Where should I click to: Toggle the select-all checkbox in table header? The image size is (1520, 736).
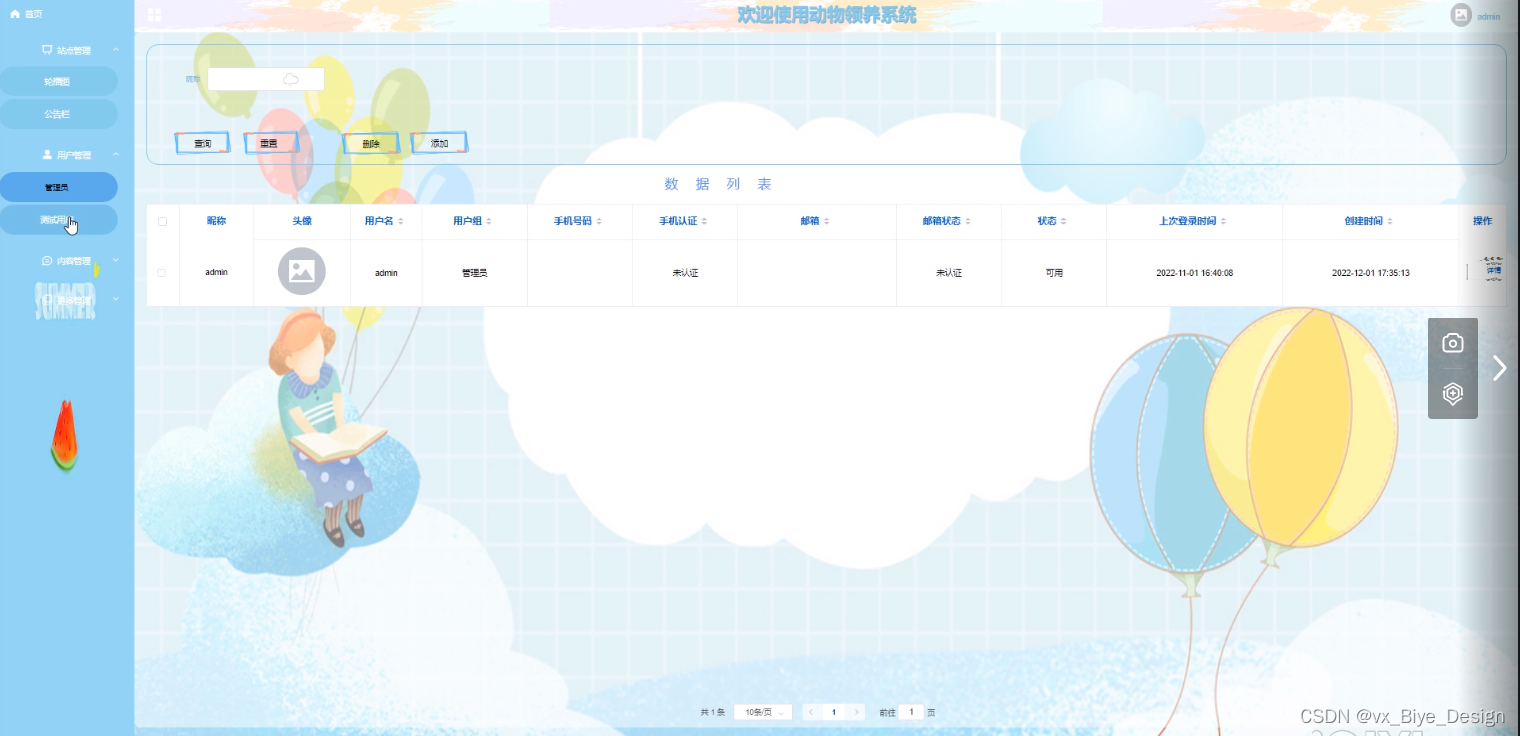coord(162,221)
